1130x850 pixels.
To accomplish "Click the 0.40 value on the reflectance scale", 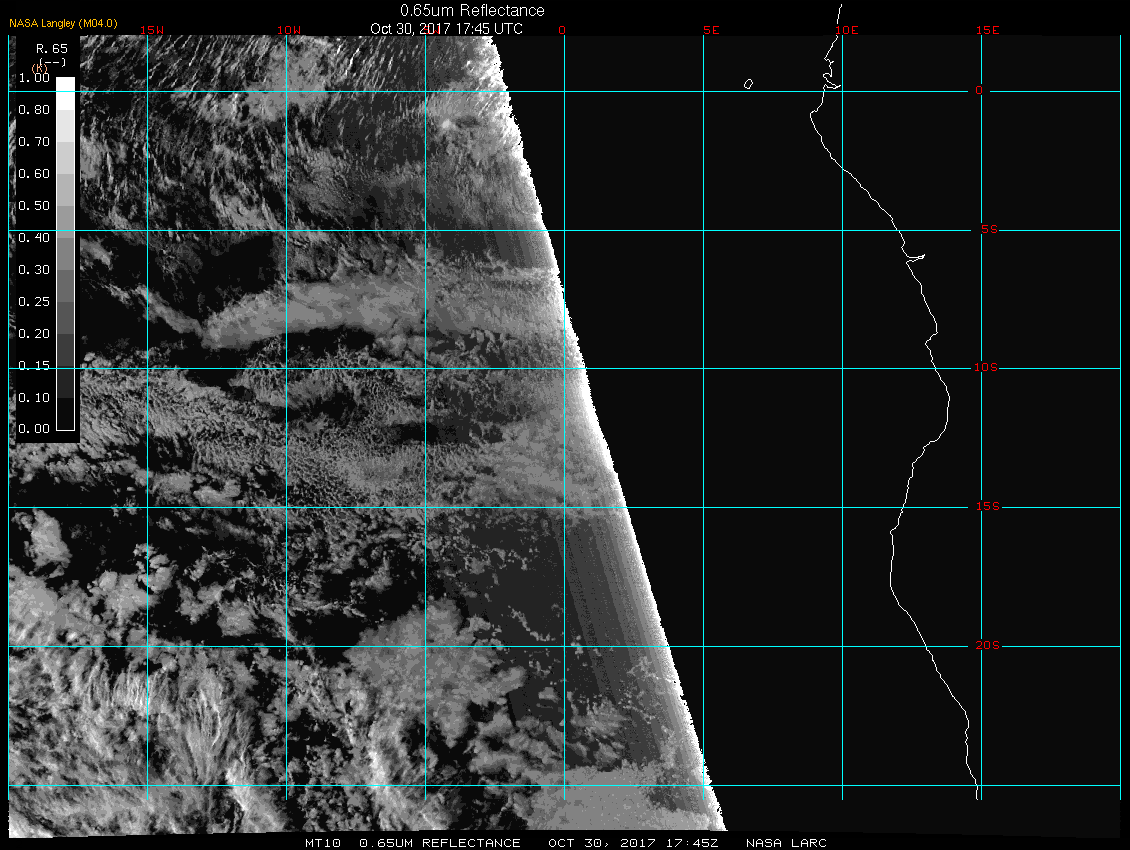I will [34, 238].
